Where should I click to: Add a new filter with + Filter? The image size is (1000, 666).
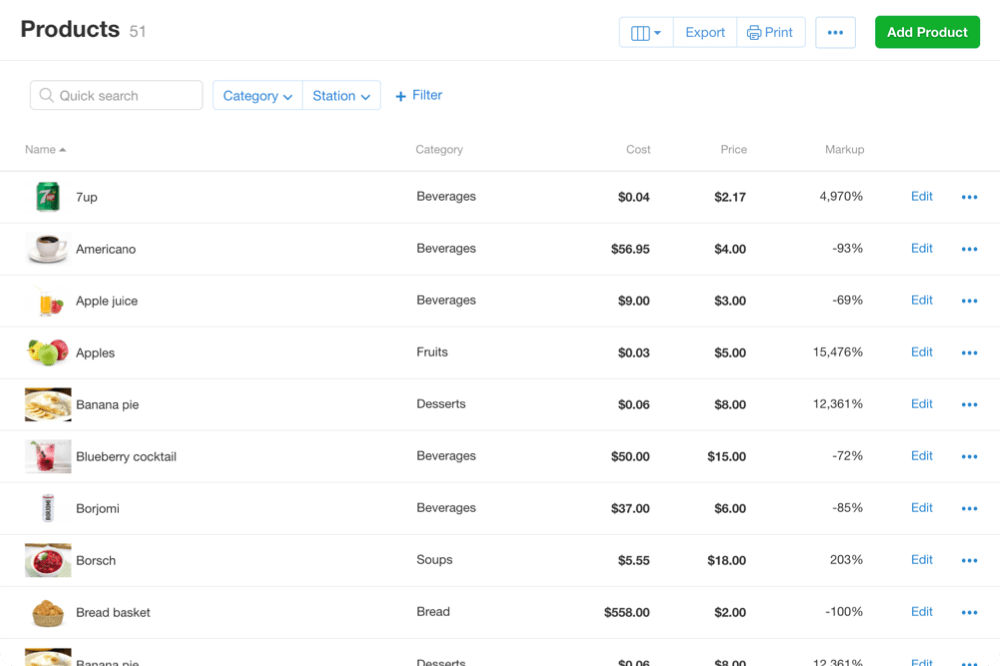pyautogui.click(x=418, y=95)
